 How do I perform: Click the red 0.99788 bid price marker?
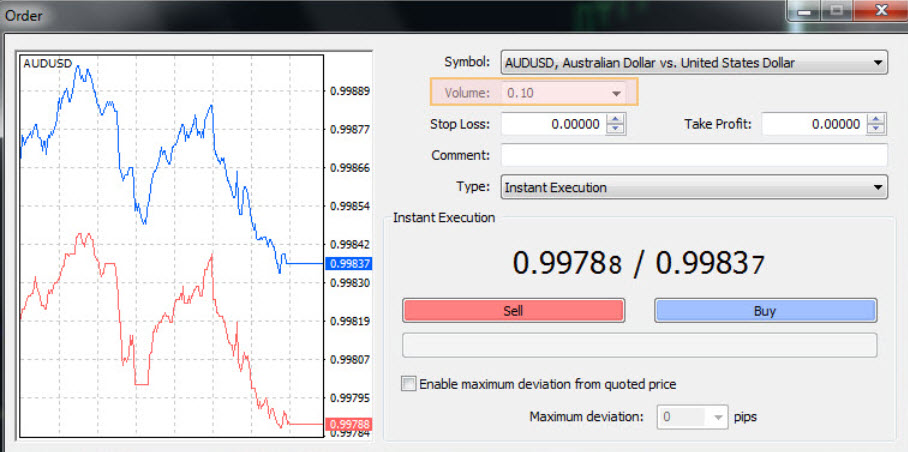click(347, 424)
